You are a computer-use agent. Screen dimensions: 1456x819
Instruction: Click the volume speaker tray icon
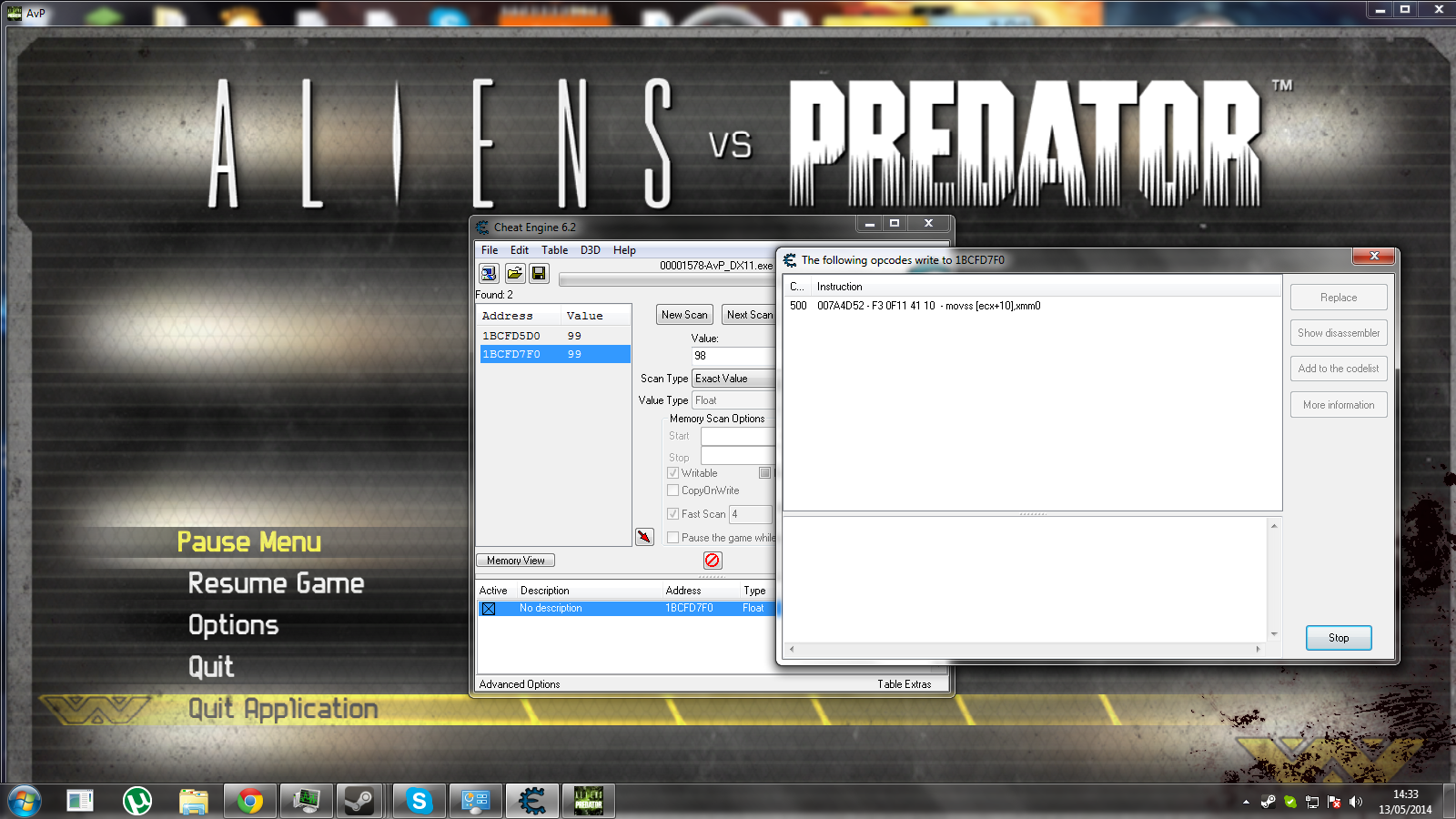coord(1356,802)
